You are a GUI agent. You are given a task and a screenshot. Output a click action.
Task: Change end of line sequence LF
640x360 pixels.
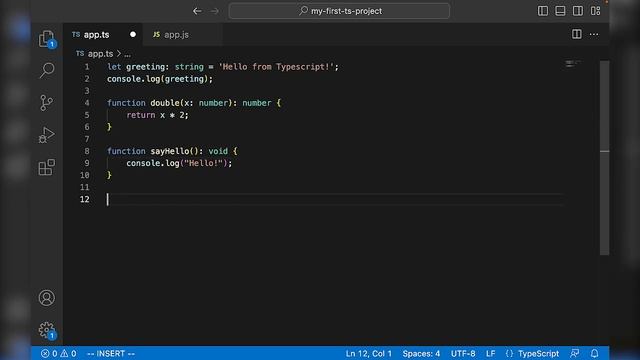click(x=491, y=353)
